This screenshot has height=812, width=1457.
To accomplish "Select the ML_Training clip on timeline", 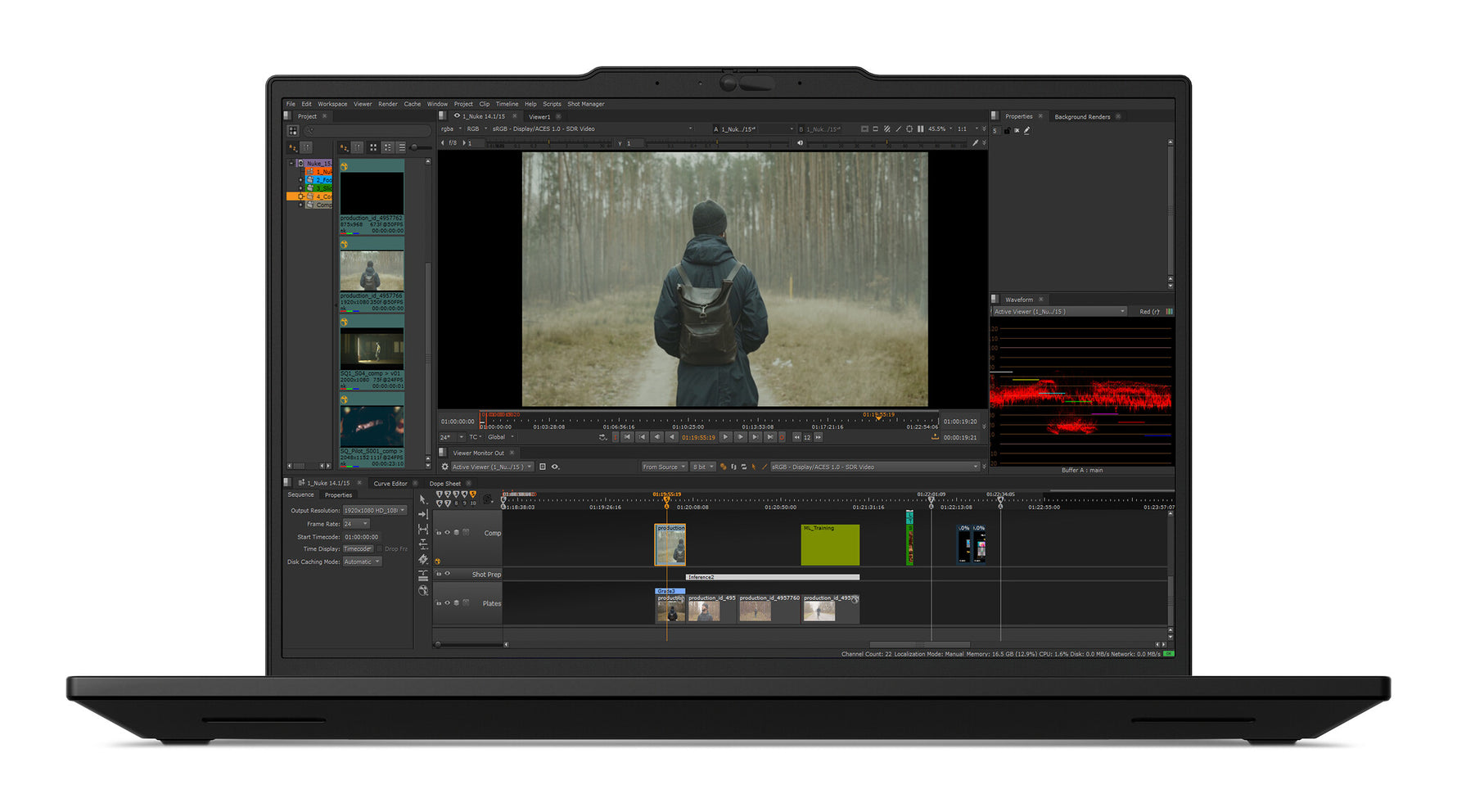I will 829,545.
